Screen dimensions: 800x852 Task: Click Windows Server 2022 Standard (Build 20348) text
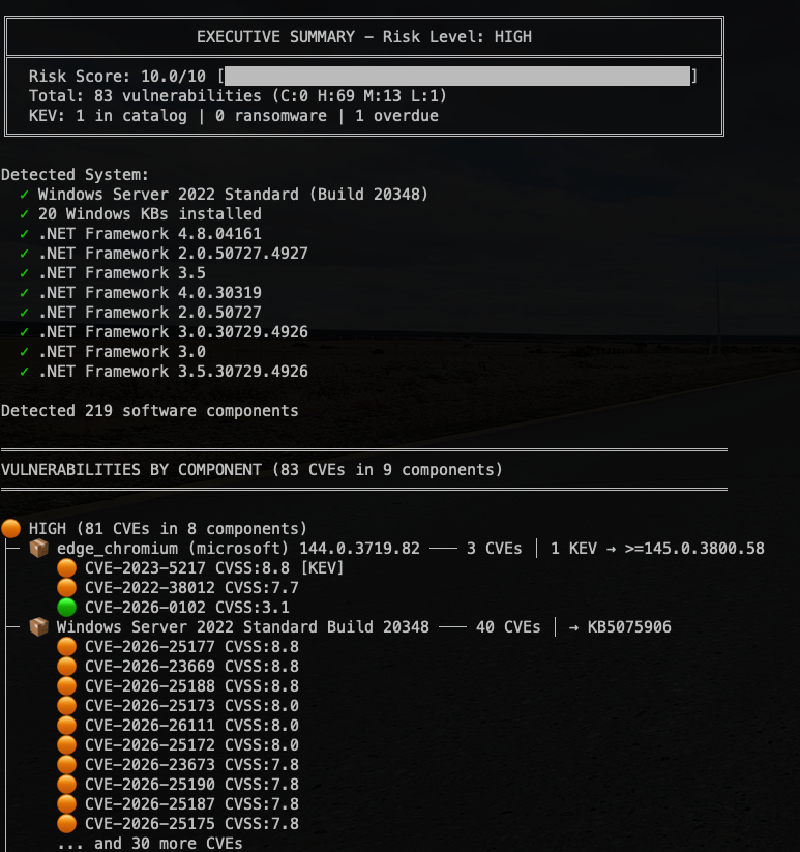pos(233,195)
